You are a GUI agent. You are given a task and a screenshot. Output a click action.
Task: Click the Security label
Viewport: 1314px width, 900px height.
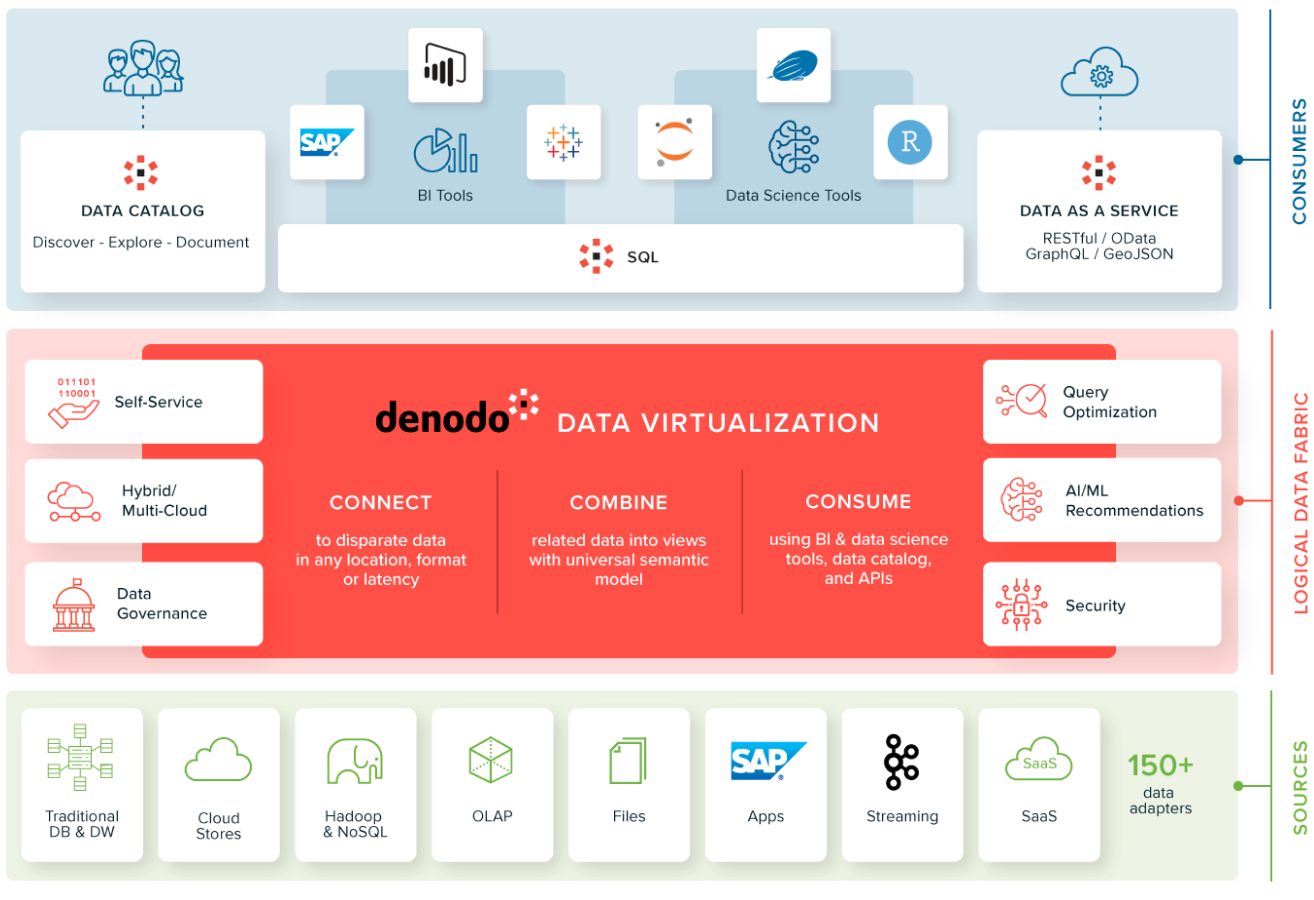1095,606
